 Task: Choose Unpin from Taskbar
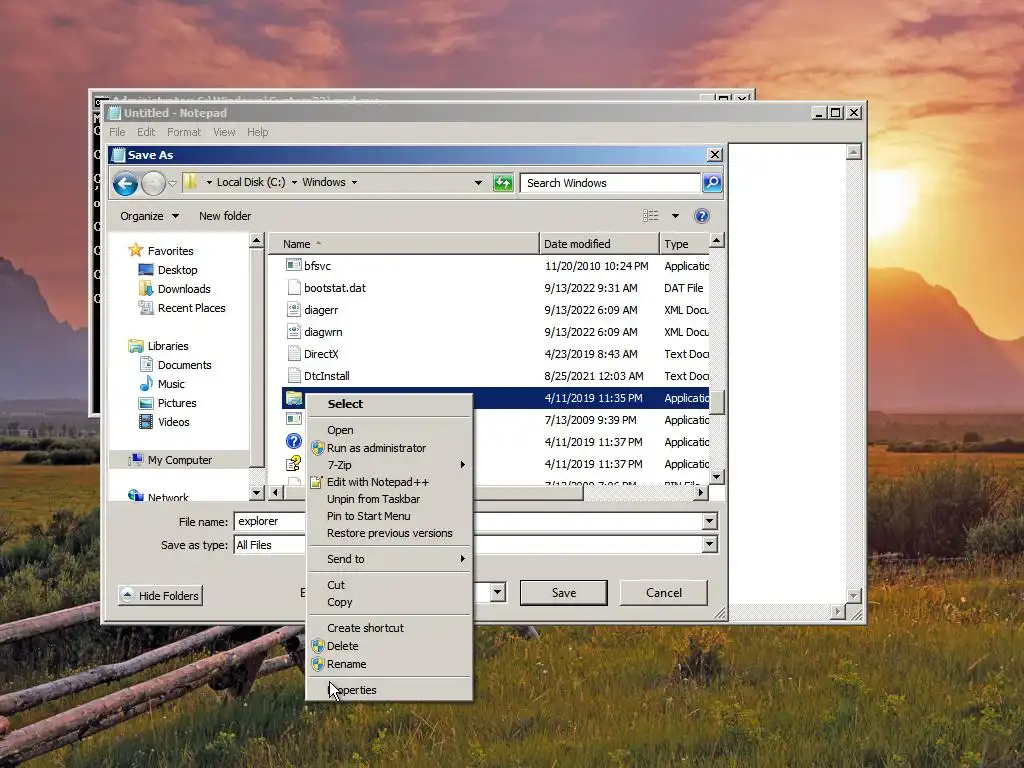[389, 499]
